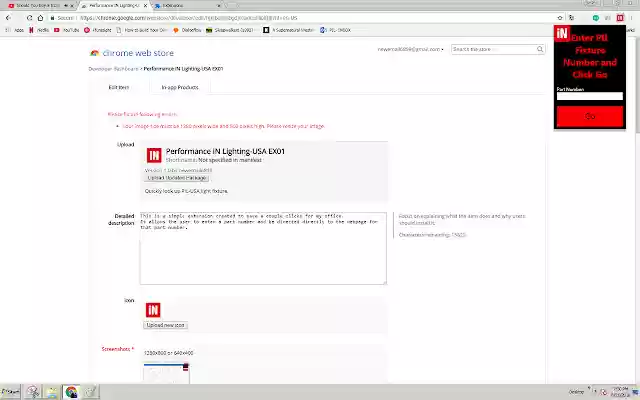Bookmark this page with the star icon
Viewport: 640px width, 400px height.
(560, 18)
